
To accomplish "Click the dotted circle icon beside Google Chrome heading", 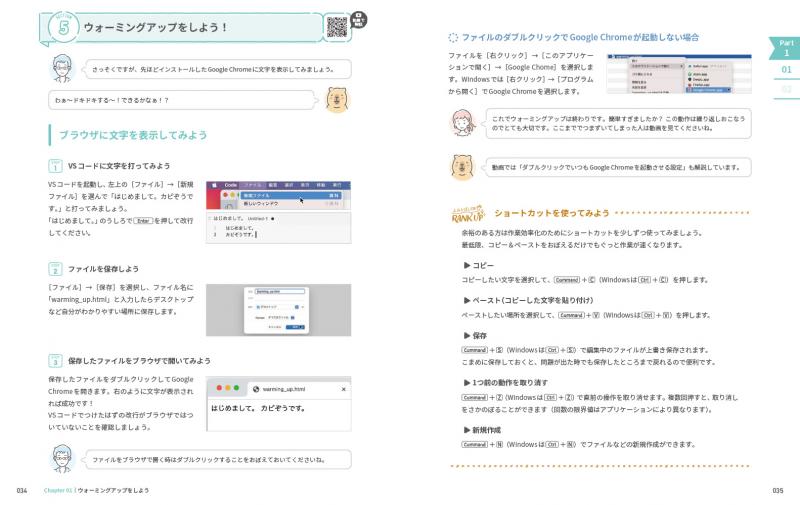I will tap(454, 37).
